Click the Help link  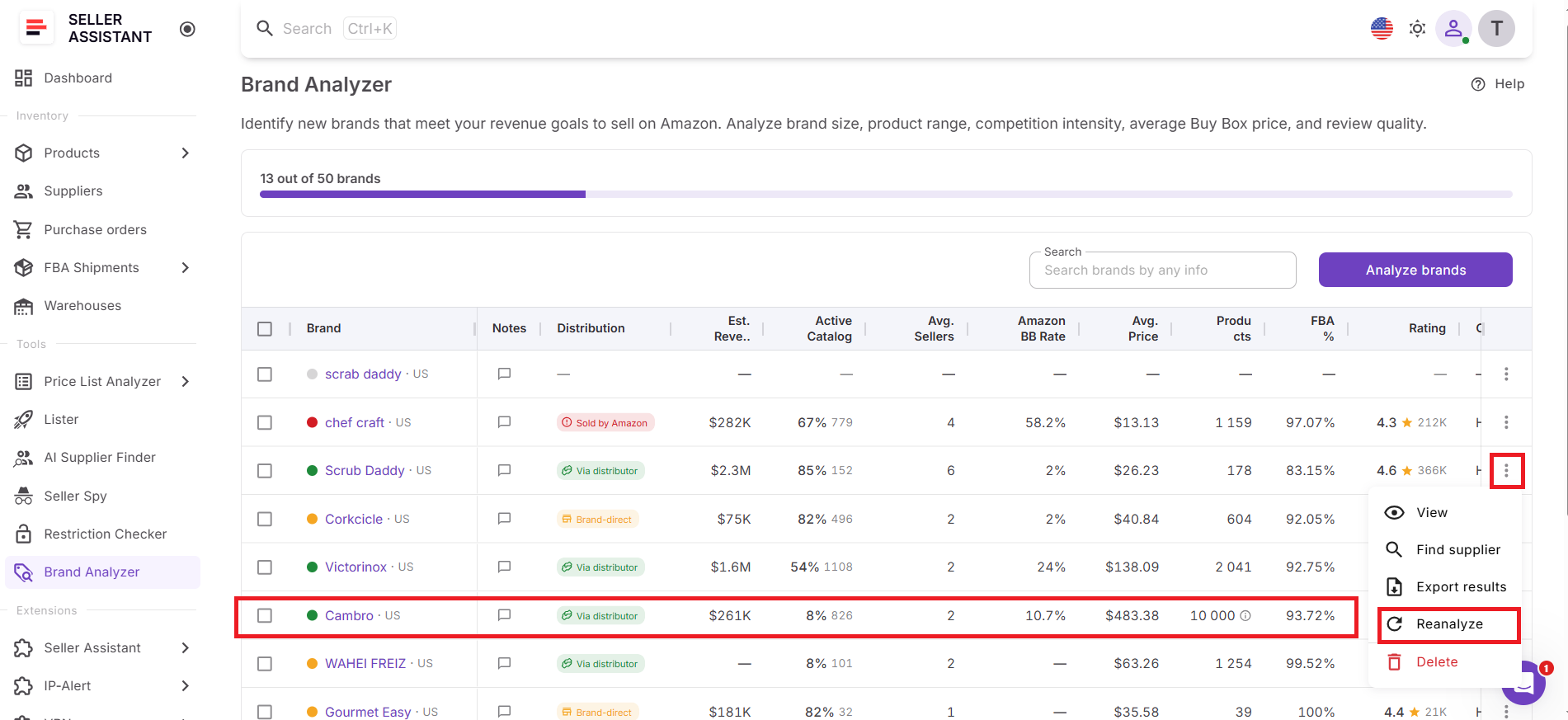point(1498,84)
